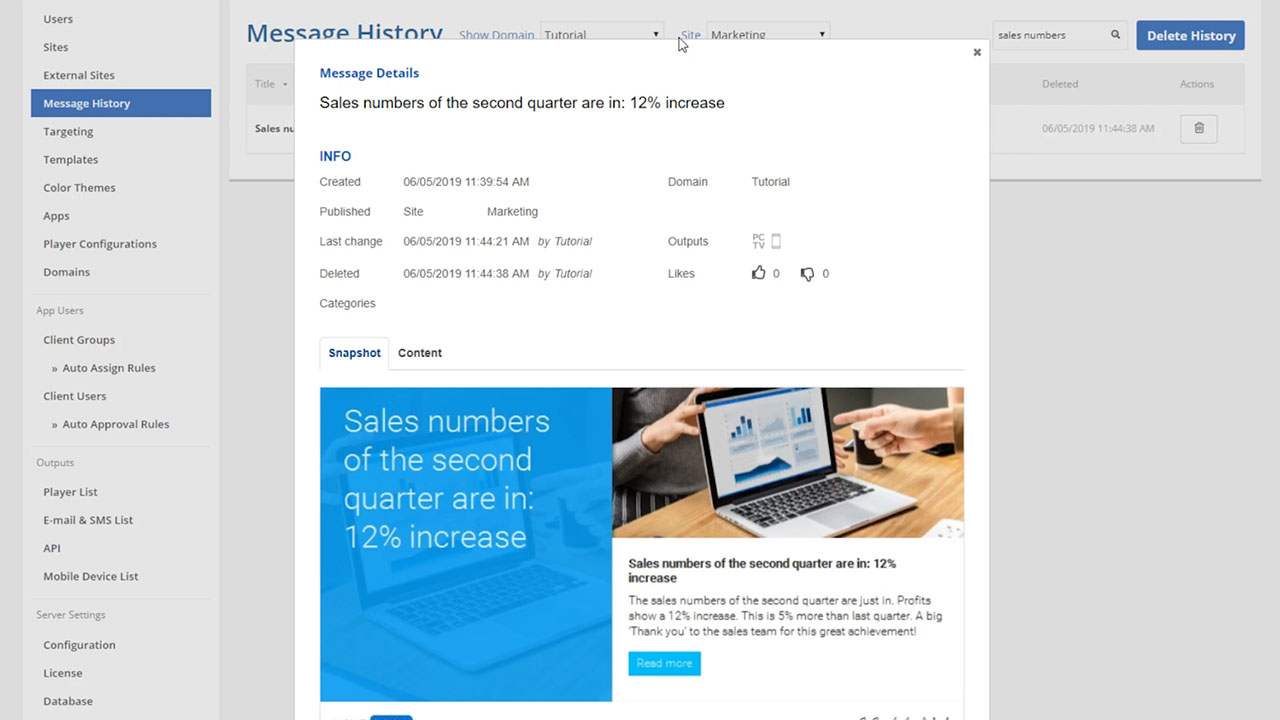Click the mobile device output icon
The width and height of the screenshot is (1280, 720).
[776, 241]
